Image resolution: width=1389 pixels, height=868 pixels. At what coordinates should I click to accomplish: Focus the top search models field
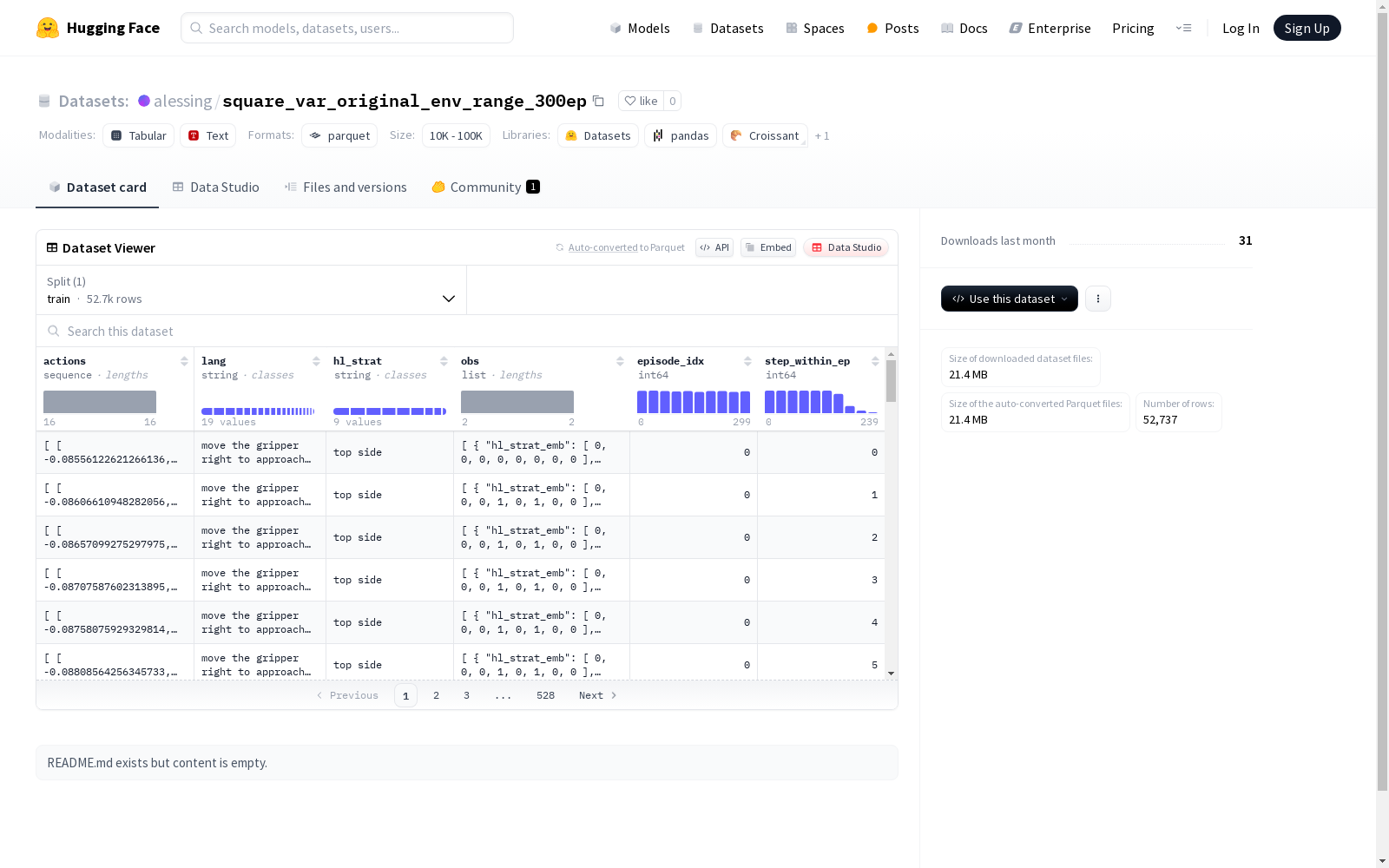347,28
